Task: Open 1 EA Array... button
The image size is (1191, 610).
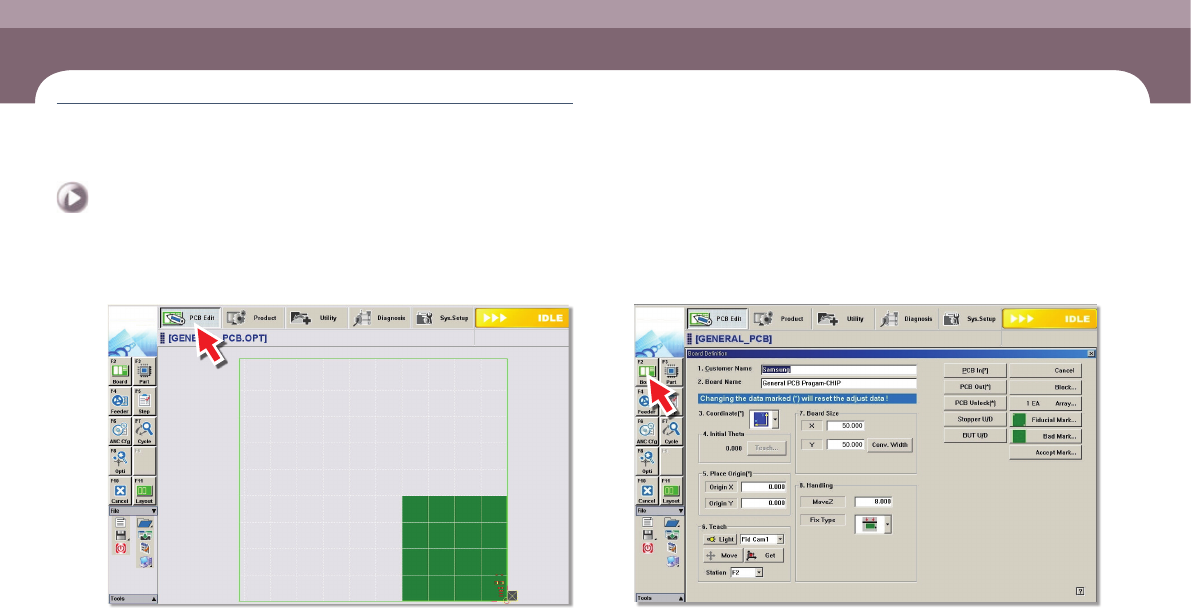Action: pyautogui.click(x=1045, y=403)
